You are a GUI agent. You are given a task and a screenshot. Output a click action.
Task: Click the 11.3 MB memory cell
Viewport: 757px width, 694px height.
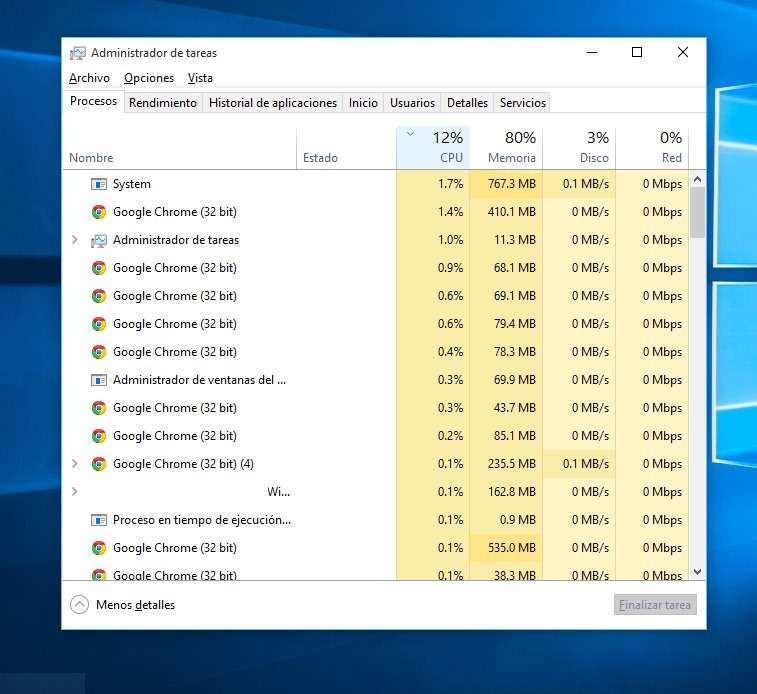pos(506,240)
